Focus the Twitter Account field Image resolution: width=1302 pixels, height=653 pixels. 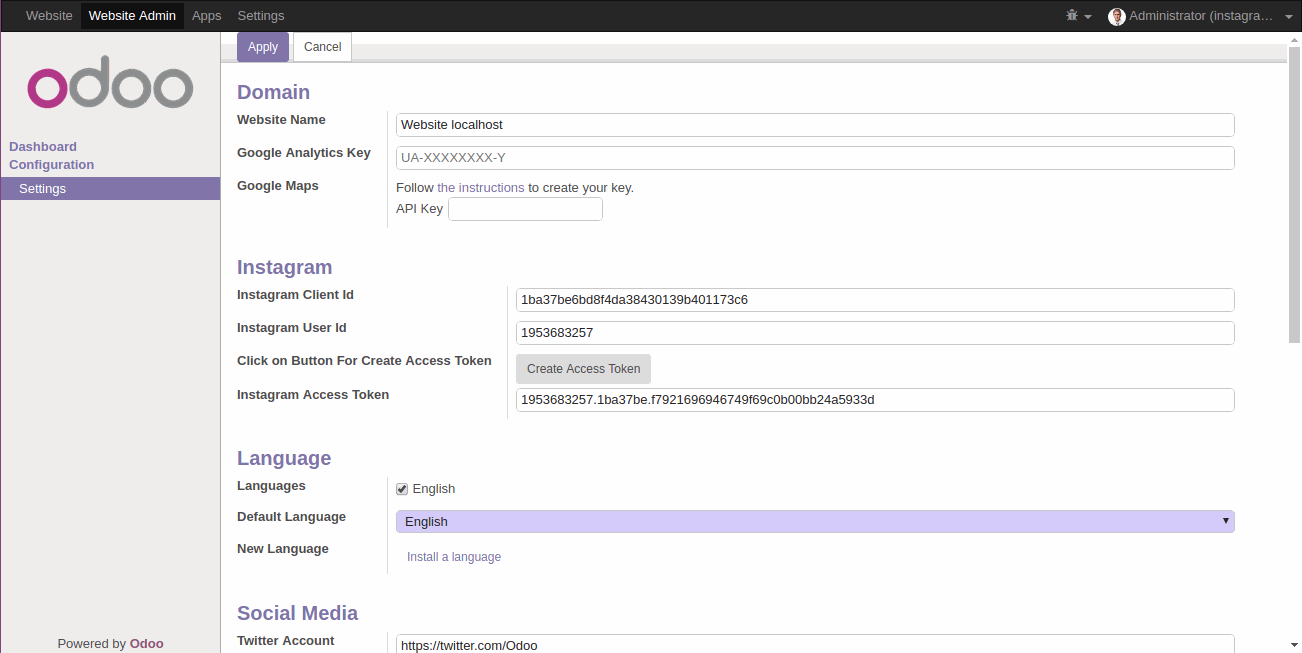pos(815,644)
